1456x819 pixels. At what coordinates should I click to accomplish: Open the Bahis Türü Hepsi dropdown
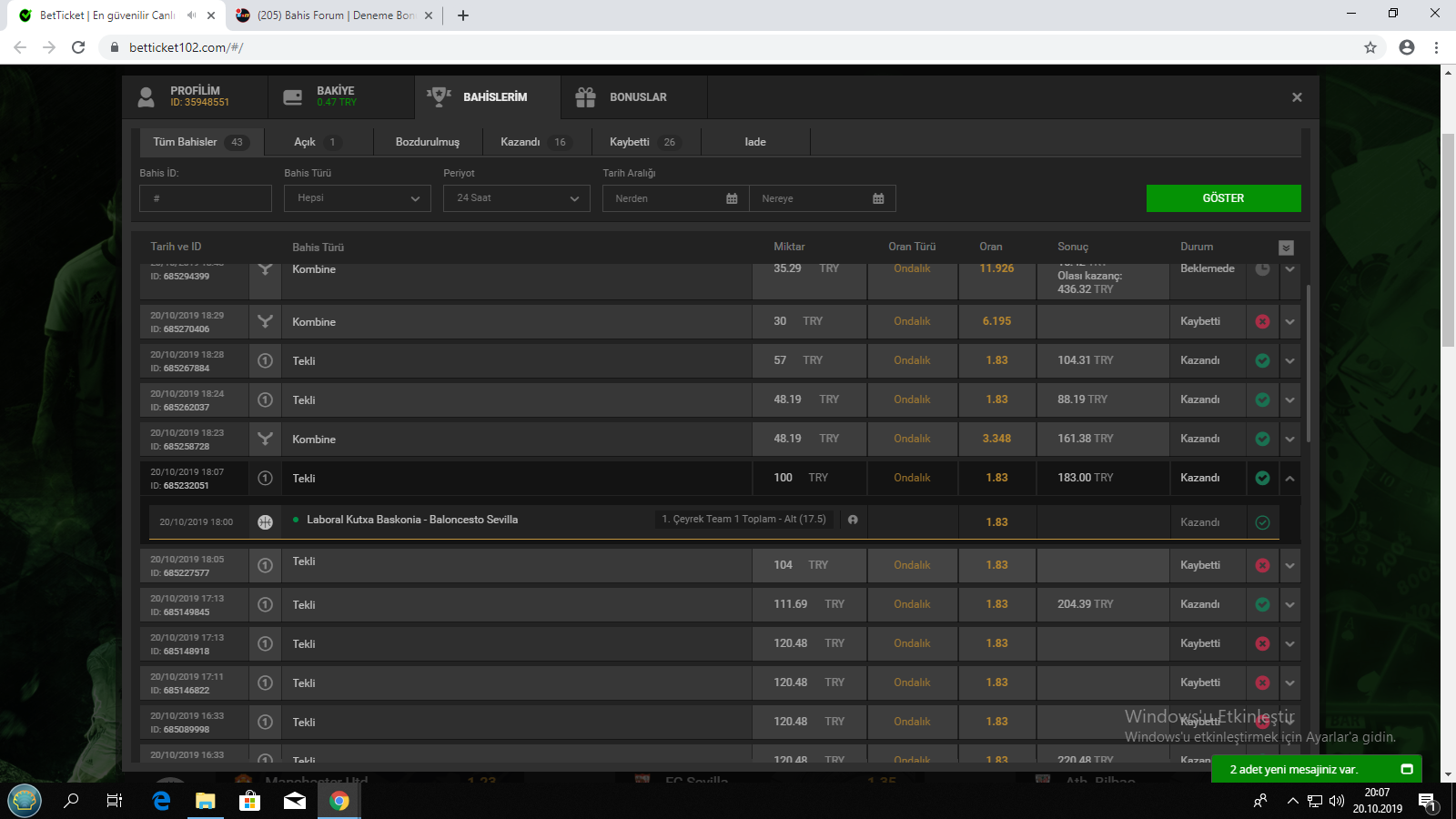pos(358,198)
